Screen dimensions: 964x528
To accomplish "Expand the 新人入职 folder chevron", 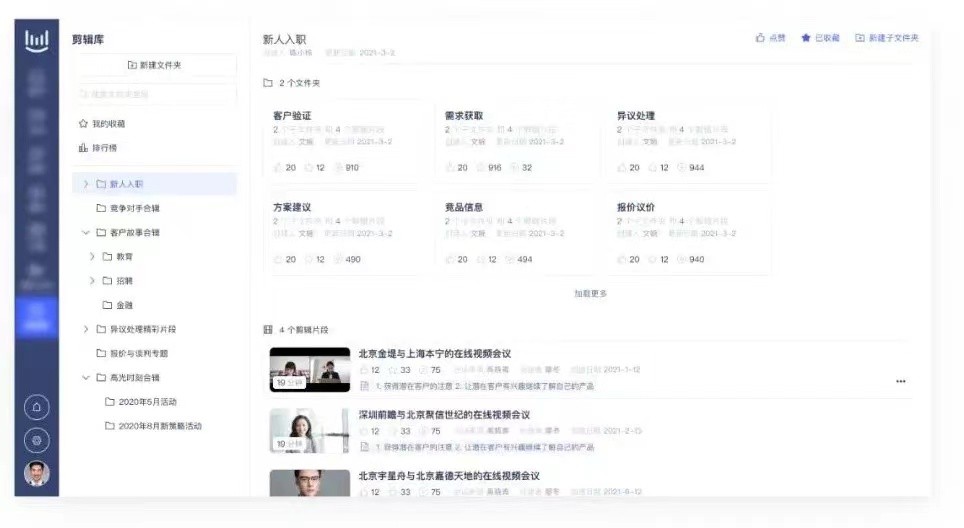I will point(85,184).
